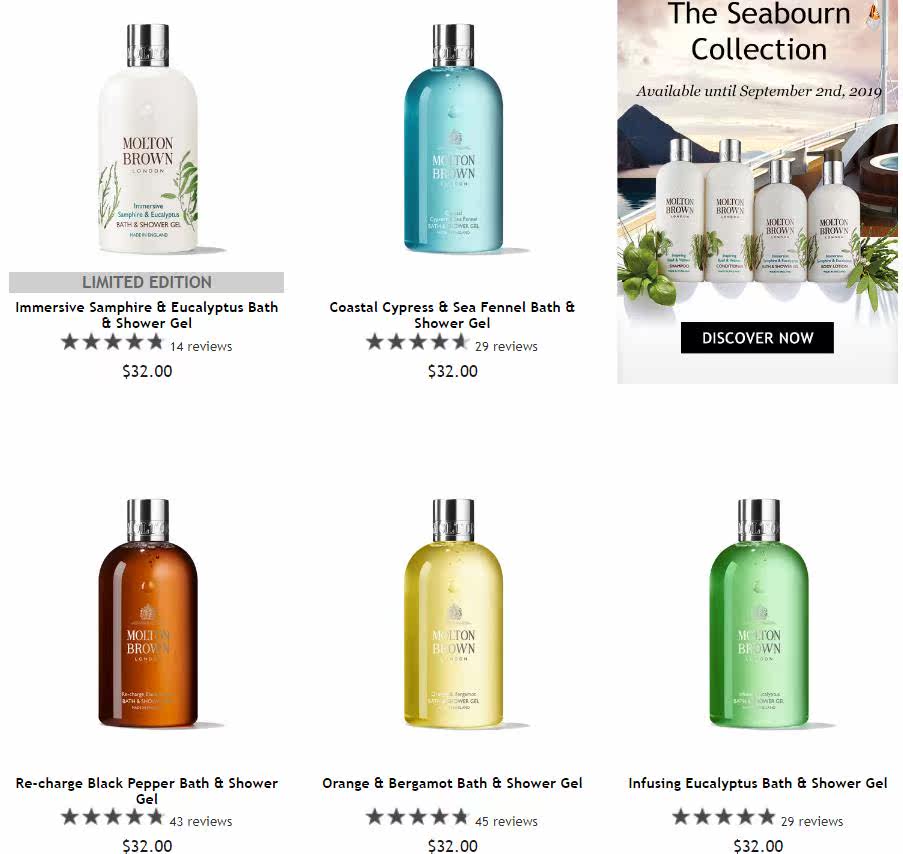Open Immersive Samphire & Eucalyptus Bath & Shower Gel title
The height and width of the screenshot is (854, 903).
click(147, 315)
